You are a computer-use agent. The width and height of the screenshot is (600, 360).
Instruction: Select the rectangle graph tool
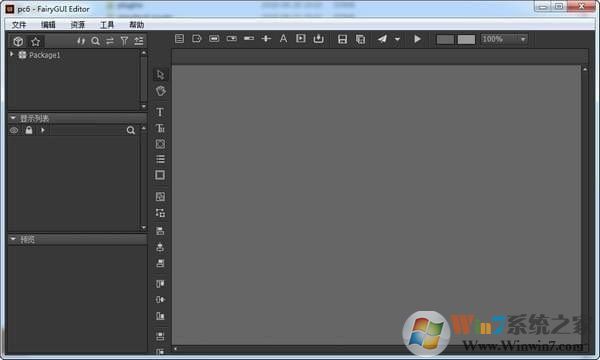coord(160,175)
